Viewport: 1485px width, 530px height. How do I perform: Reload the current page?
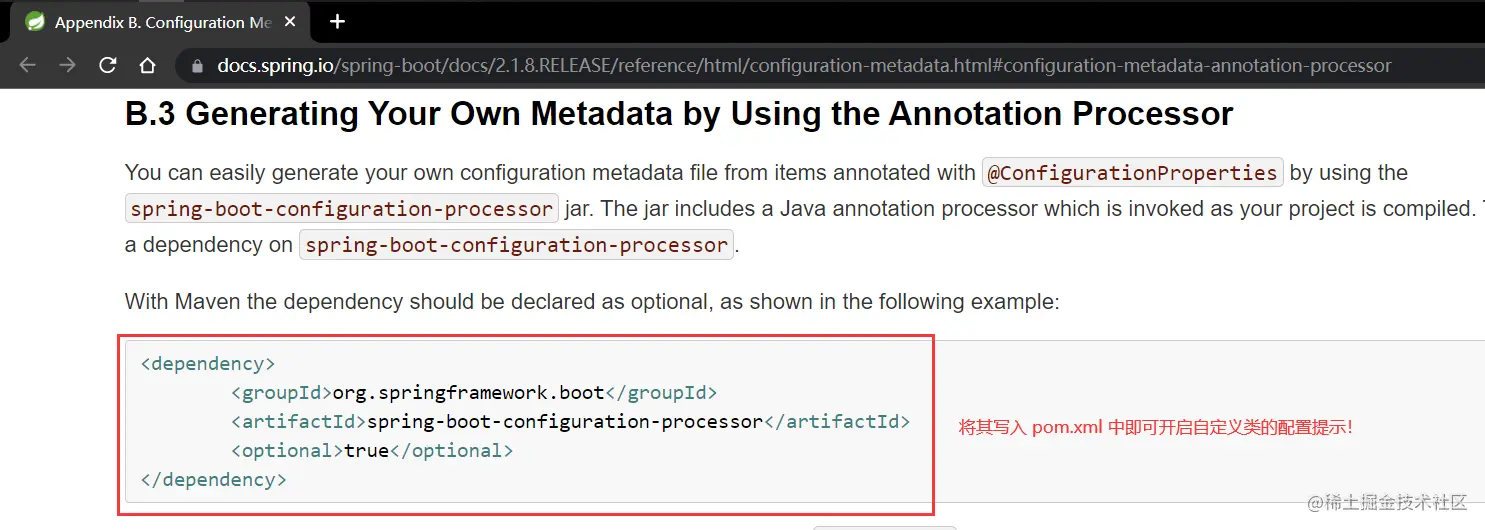(107, 66)
